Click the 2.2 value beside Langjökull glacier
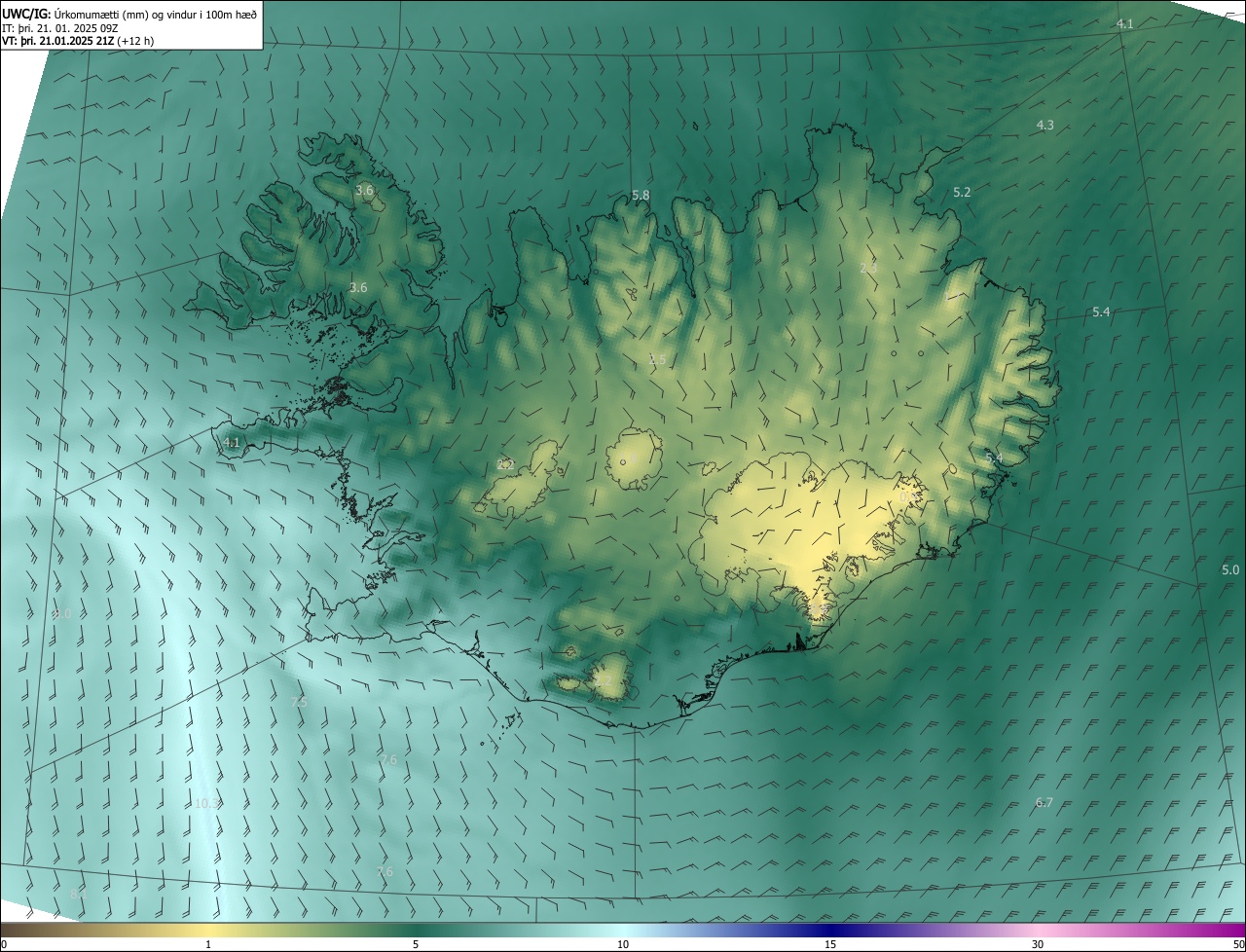This screenshot has width=1246, height=952. tap(505, 465)
